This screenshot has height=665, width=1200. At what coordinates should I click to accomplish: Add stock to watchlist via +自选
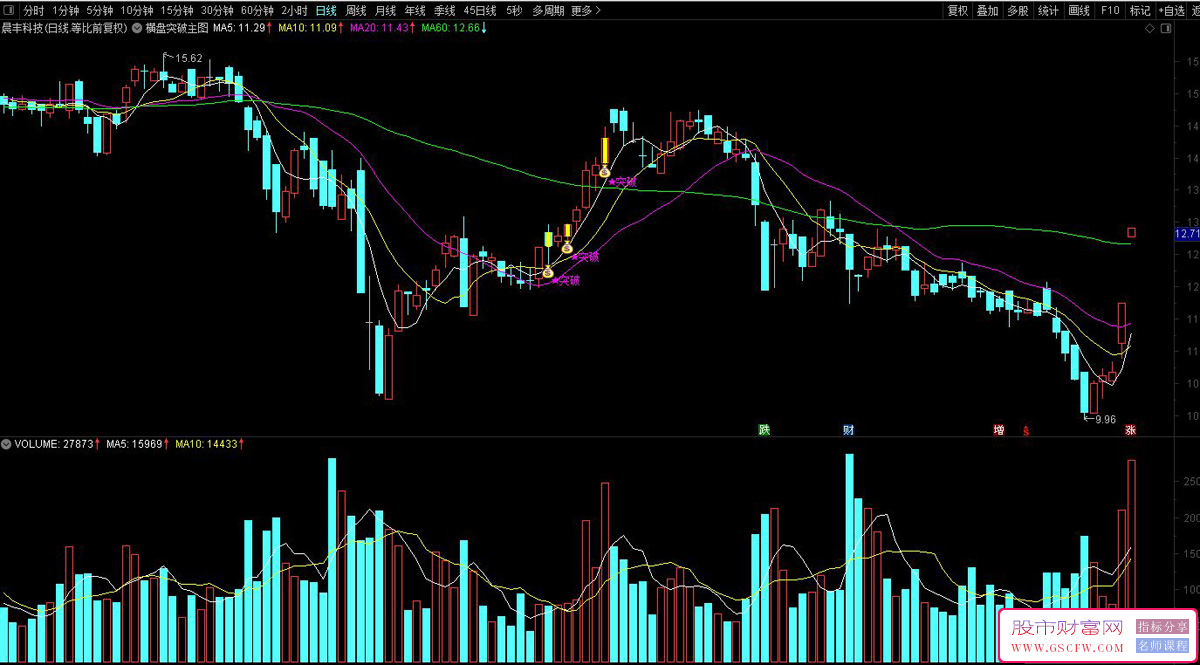coord(1171,10)
